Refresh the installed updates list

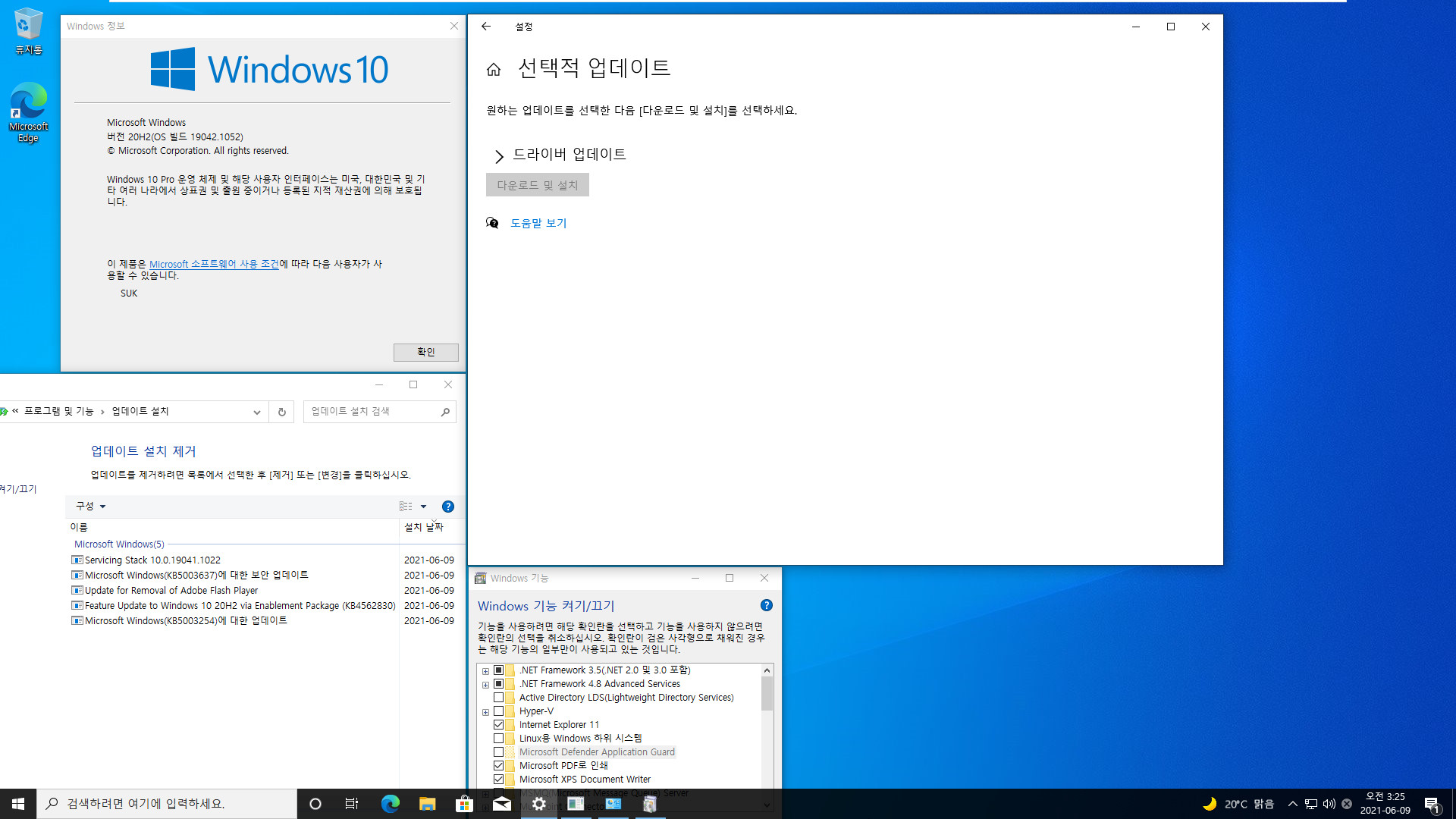tap(282, 412)
